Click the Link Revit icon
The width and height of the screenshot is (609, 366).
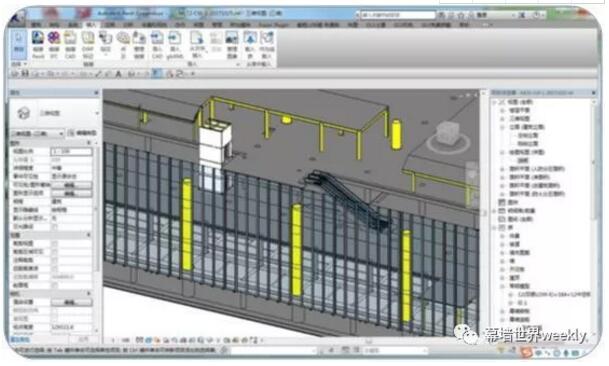[38, 44]
